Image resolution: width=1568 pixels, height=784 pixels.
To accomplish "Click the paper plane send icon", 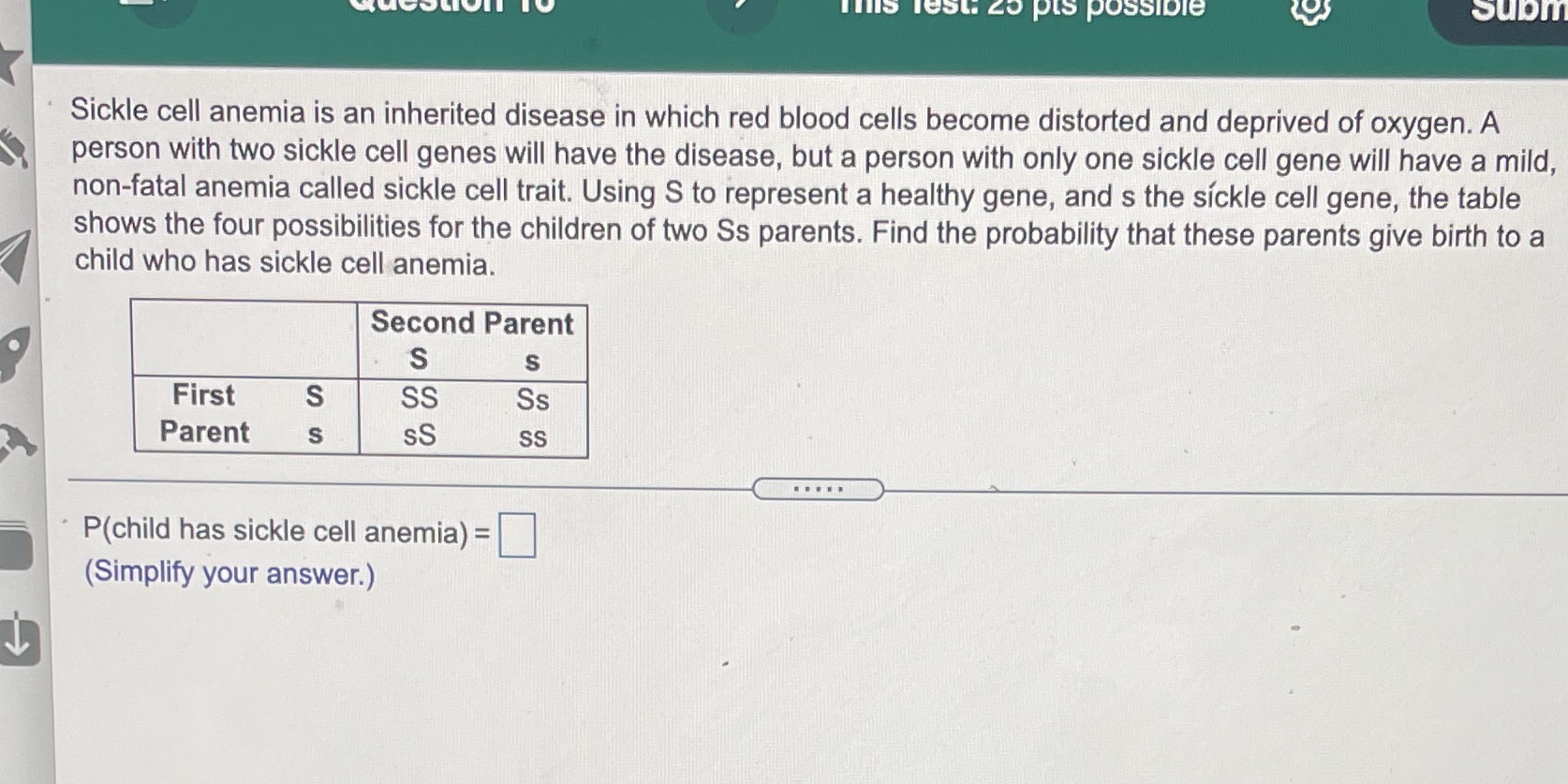I will tap(12, 251).
